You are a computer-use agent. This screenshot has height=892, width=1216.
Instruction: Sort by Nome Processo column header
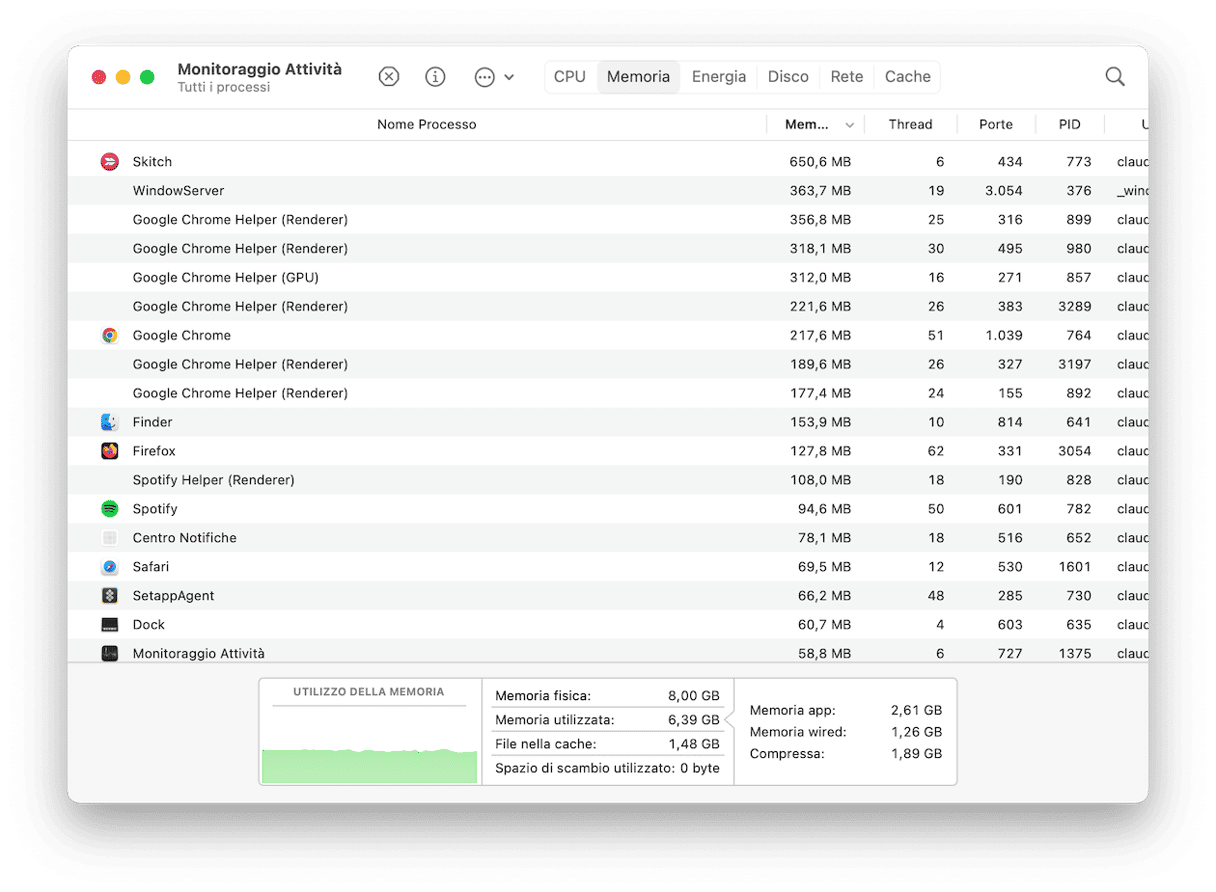427,125
